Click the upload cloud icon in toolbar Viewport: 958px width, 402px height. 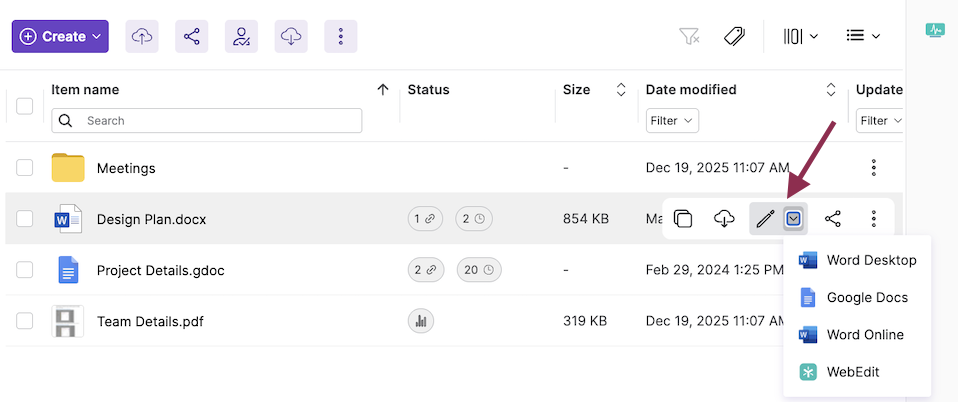pos(142,37)
